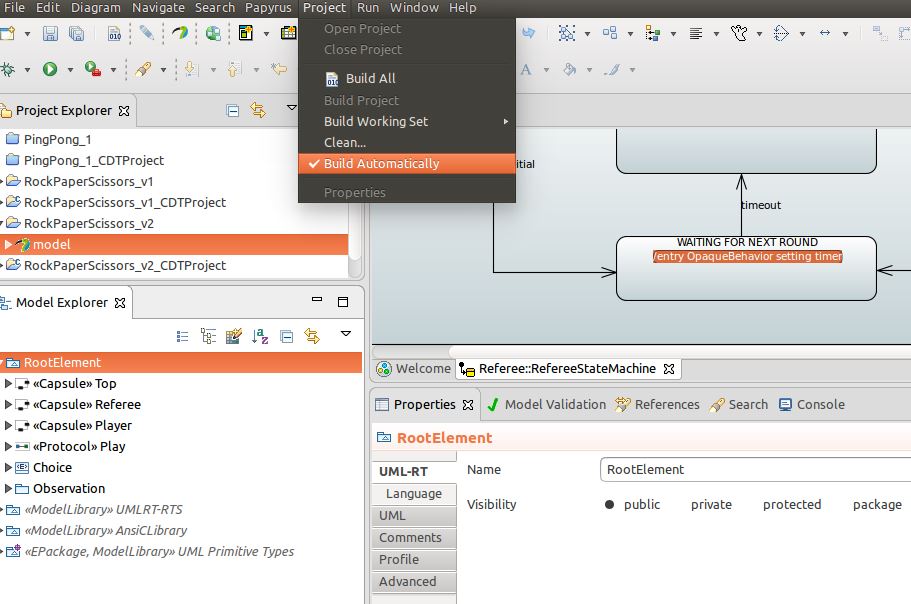Click the Last Edit Location arrow icon
911x604 pixels.
[x=279, y=69]
